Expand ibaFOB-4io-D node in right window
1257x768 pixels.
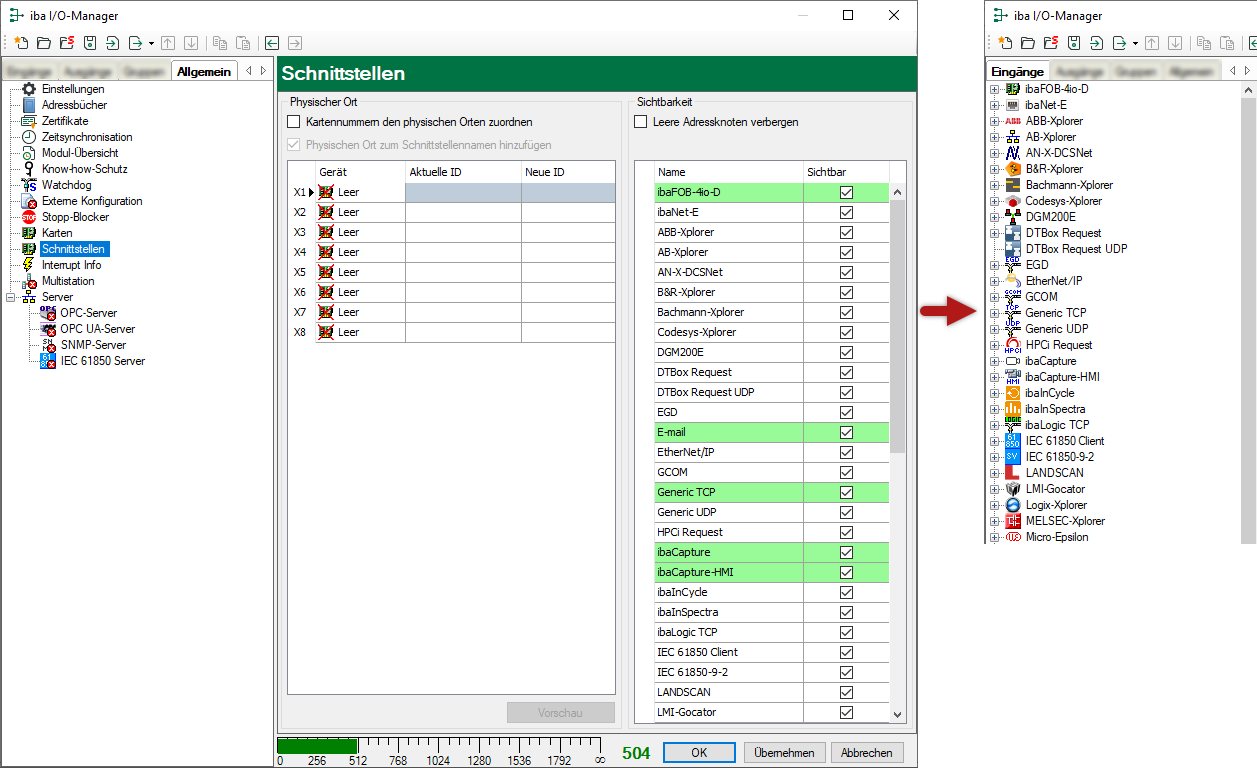tap(994, 89)
